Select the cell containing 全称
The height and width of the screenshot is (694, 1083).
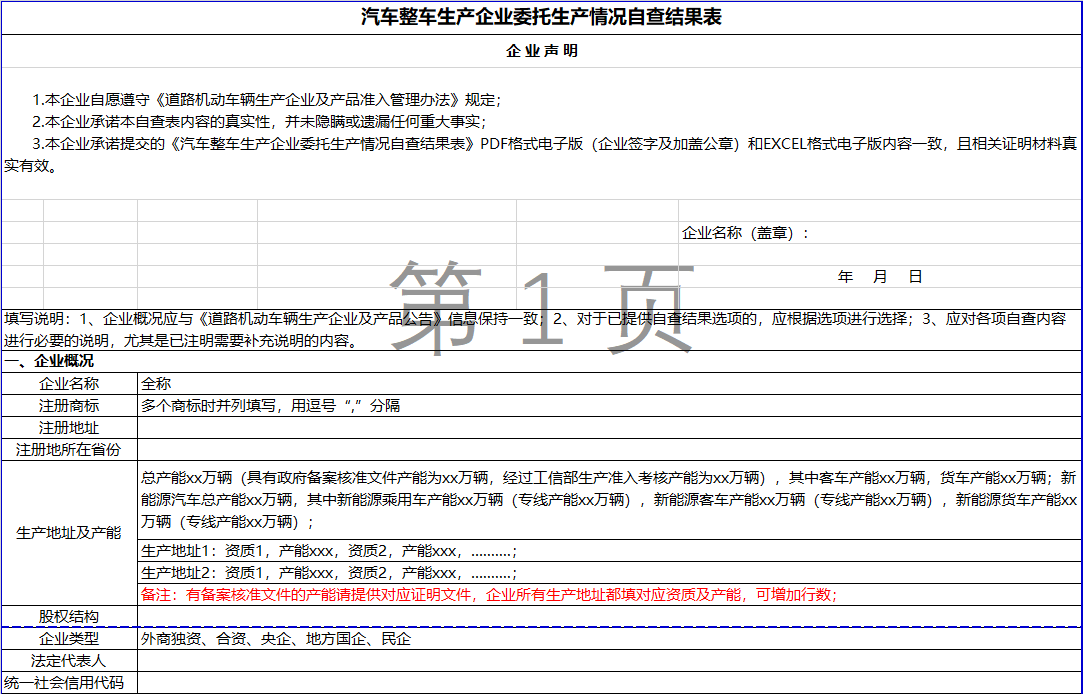coord(608,383)
